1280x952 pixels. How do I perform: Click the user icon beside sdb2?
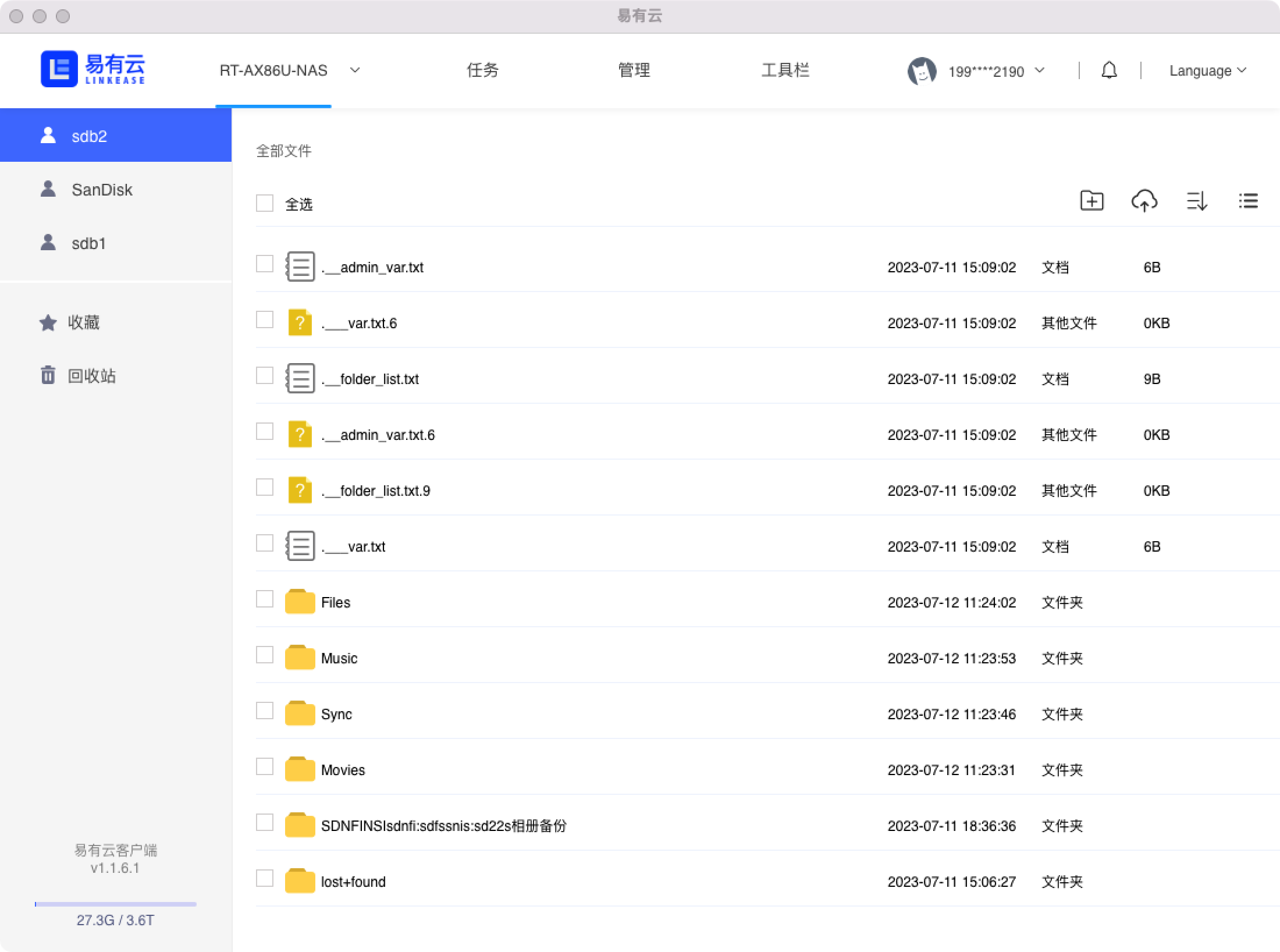coord(48,136)
